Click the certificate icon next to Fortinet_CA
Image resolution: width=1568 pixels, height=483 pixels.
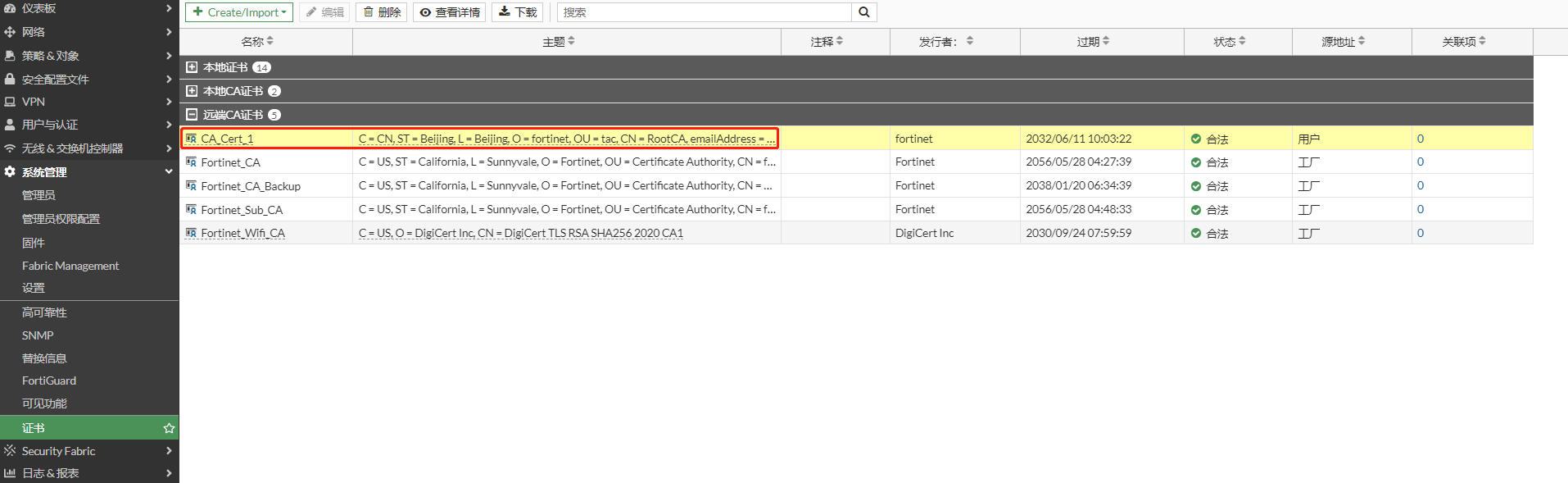click(191, 162)
